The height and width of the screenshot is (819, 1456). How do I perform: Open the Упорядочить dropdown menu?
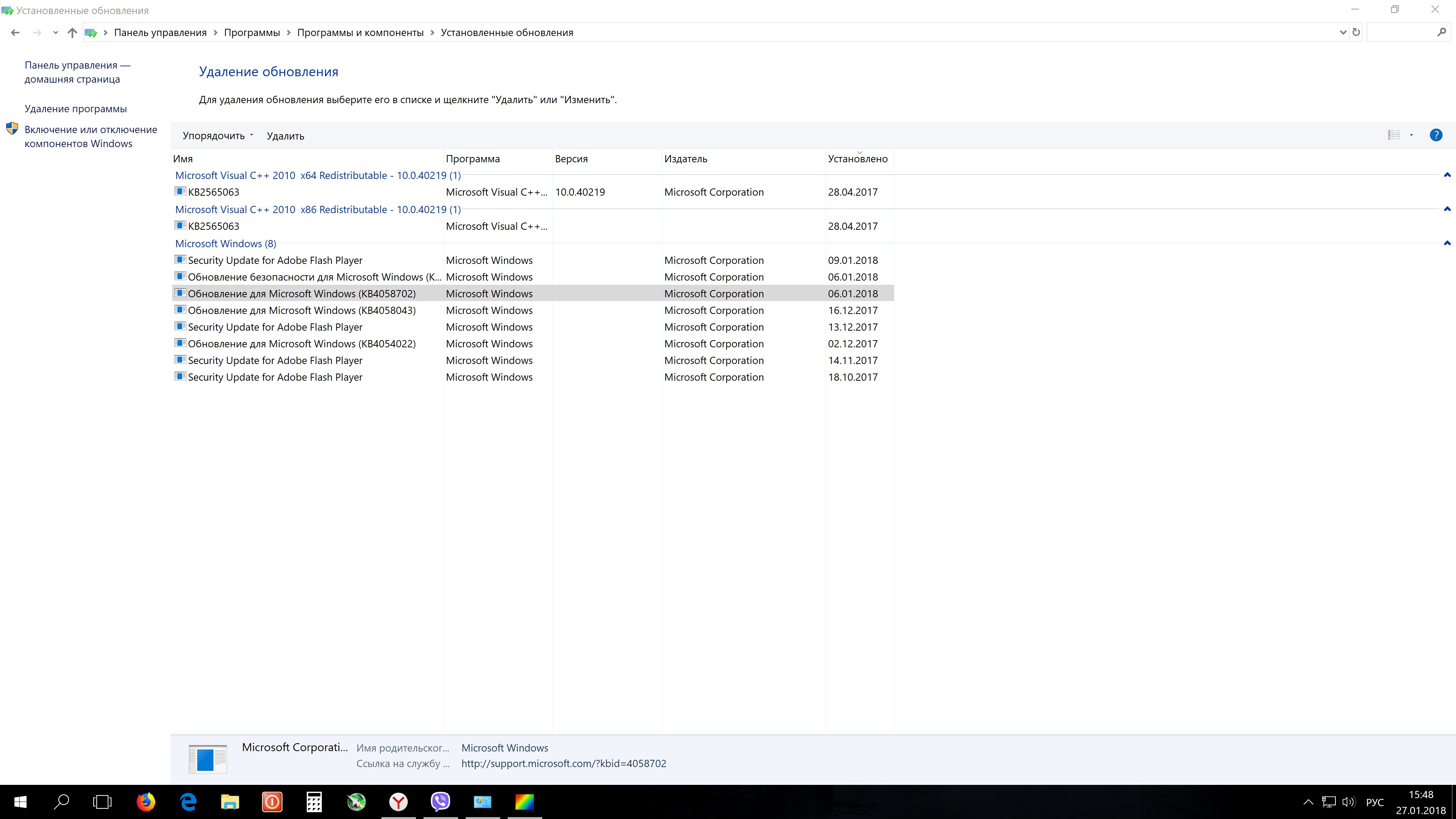click(218, 136)
